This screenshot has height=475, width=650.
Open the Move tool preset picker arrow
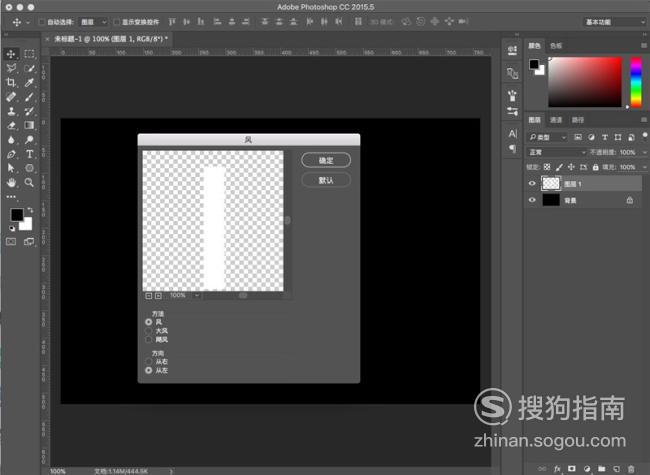[x=28, y=22]
